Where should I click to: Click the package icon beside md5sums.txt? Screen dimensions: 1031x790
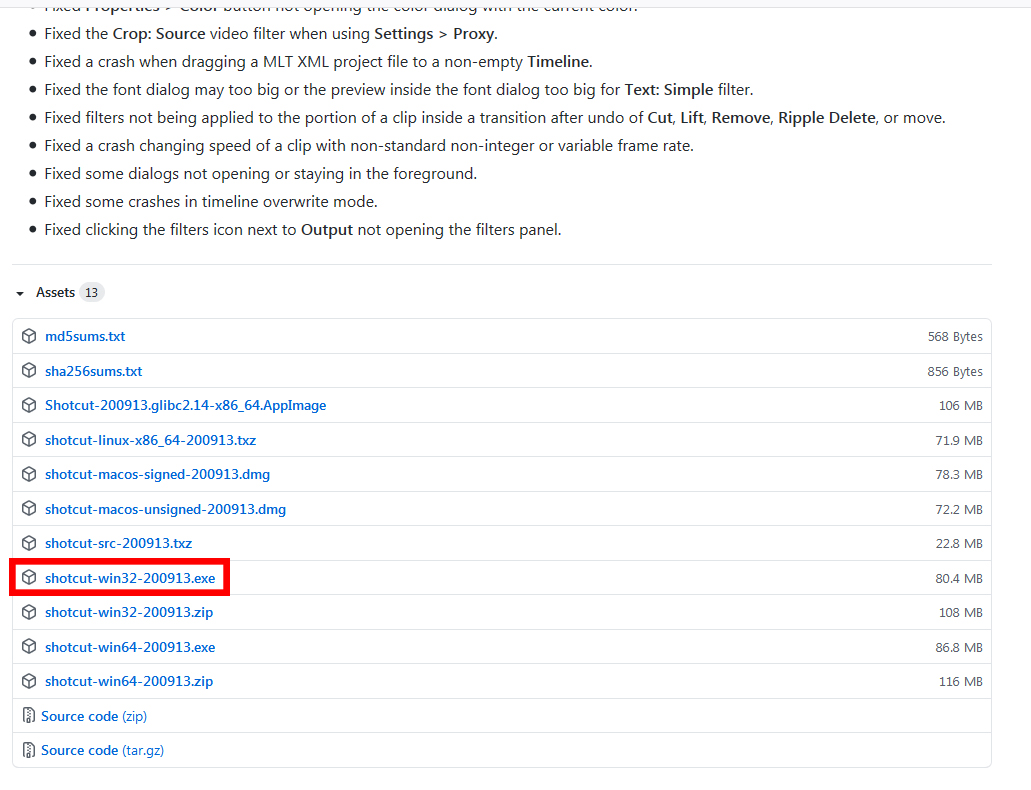29,336
